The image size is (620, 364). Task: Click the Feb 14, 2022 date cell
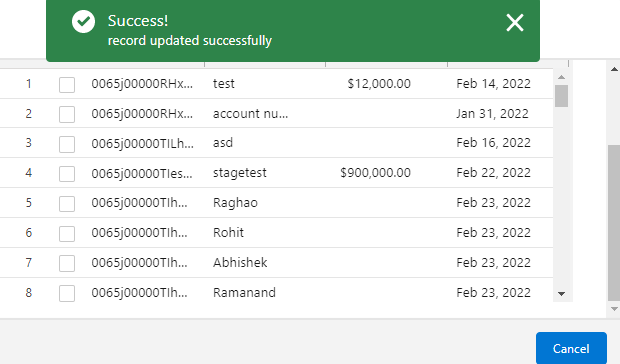(x=493, y=84)
